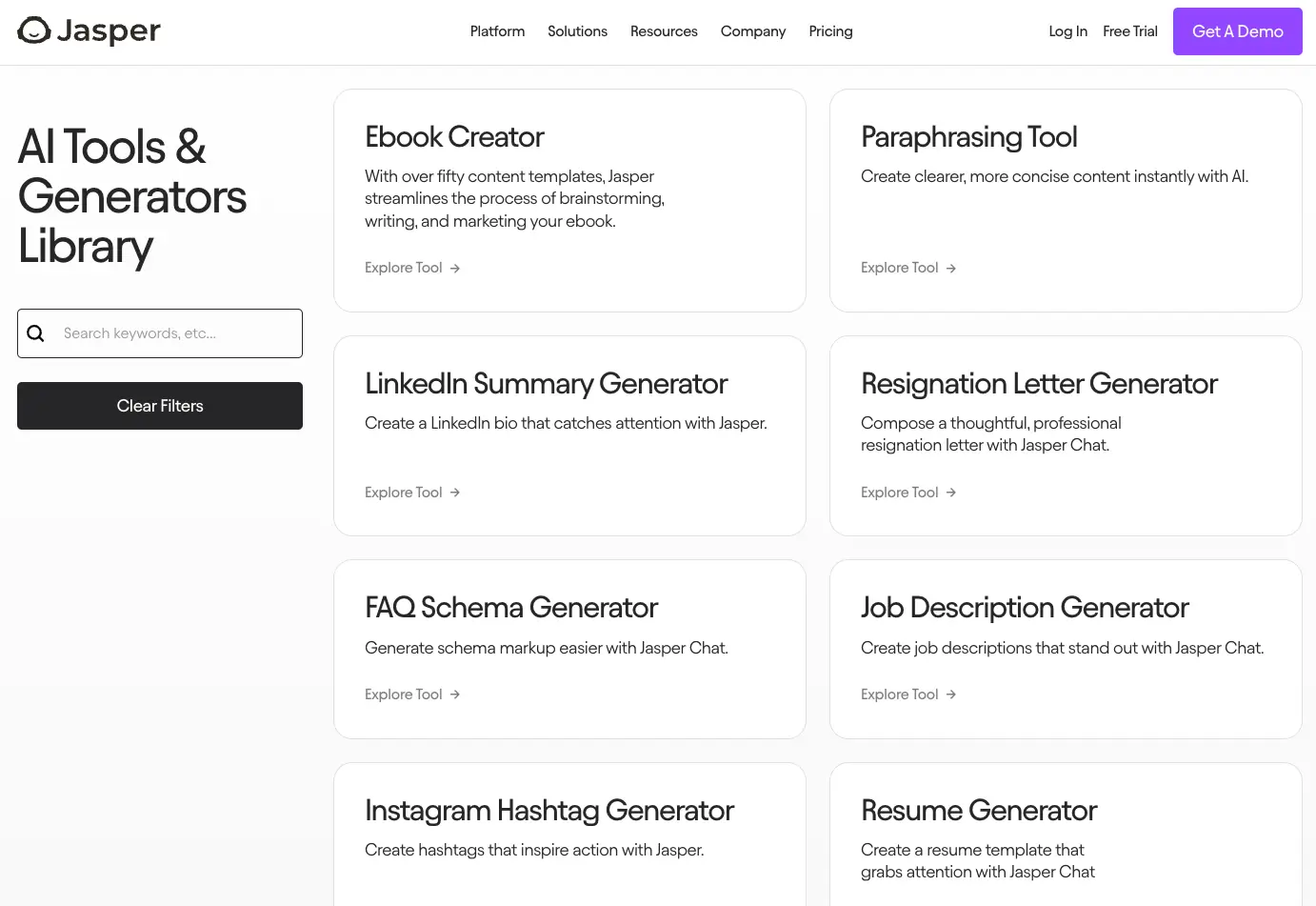This screenshot has height=906, width=1316.
Task: Click 'Create a resume template' description
Action: [978, 861]
